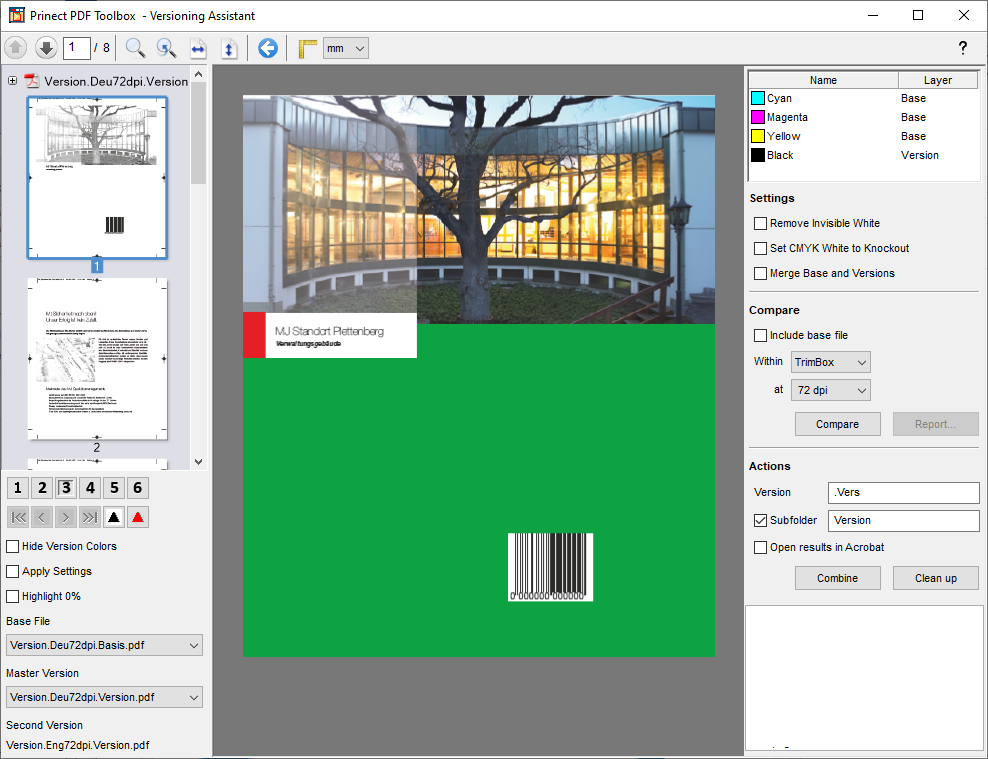The height and width of the screenshot is (759, 988).
Task: Click the previous zoom view icon
Action: click(166, 48)
